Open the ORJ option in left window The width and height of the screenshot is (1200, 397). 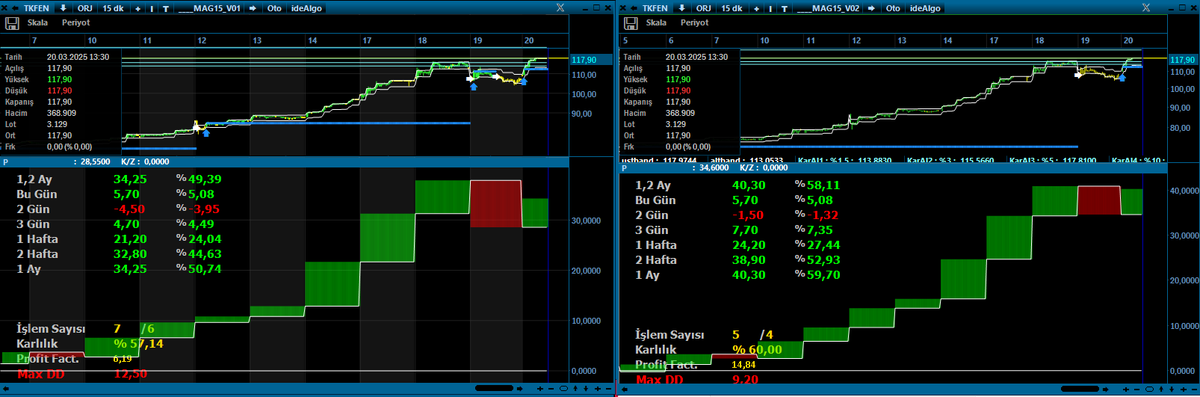[86, 8]
